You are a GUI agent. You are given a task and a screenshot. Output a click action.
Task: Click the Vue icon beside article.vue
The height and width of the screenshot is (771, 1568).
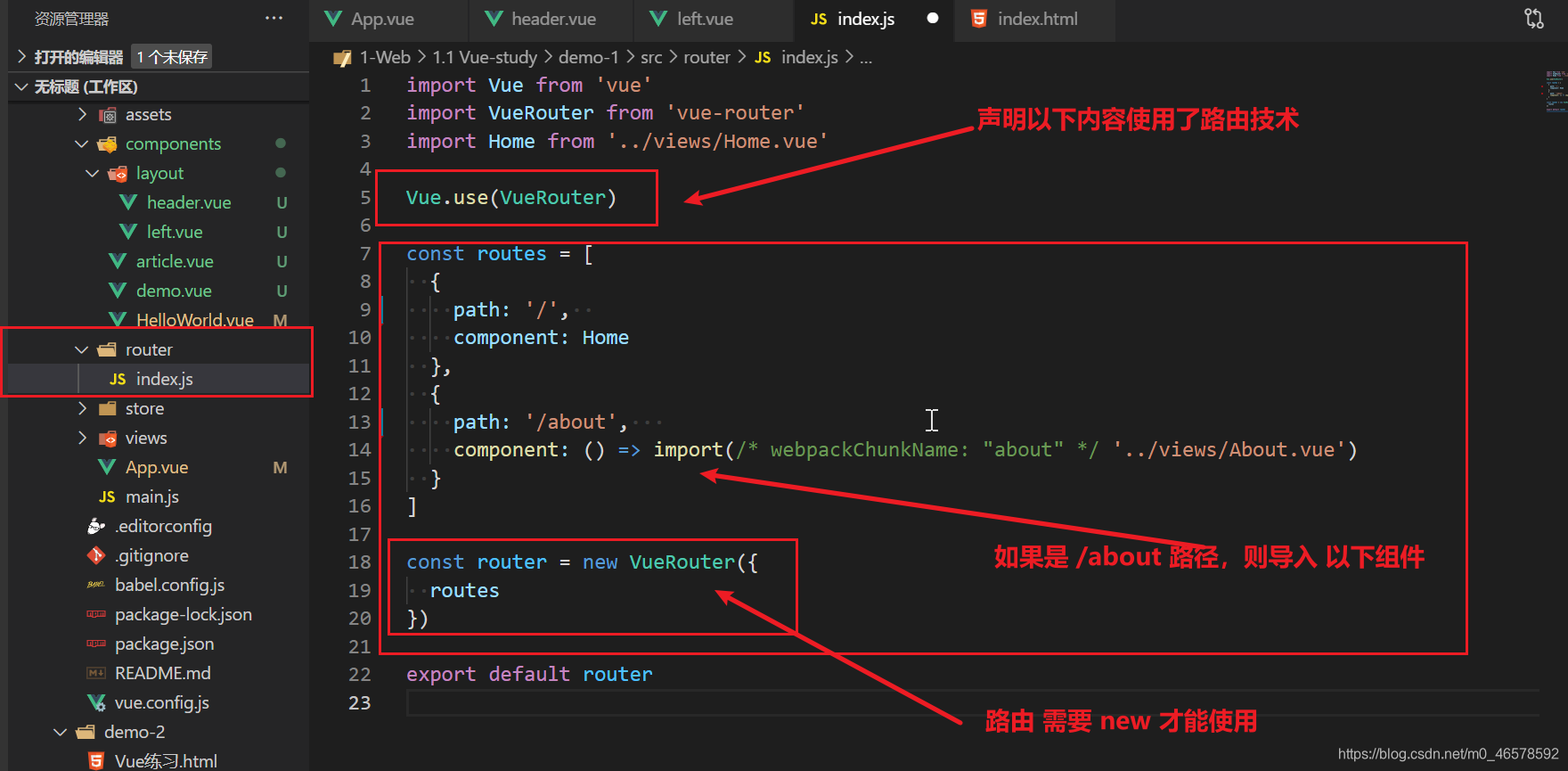(x=118, y=261)
